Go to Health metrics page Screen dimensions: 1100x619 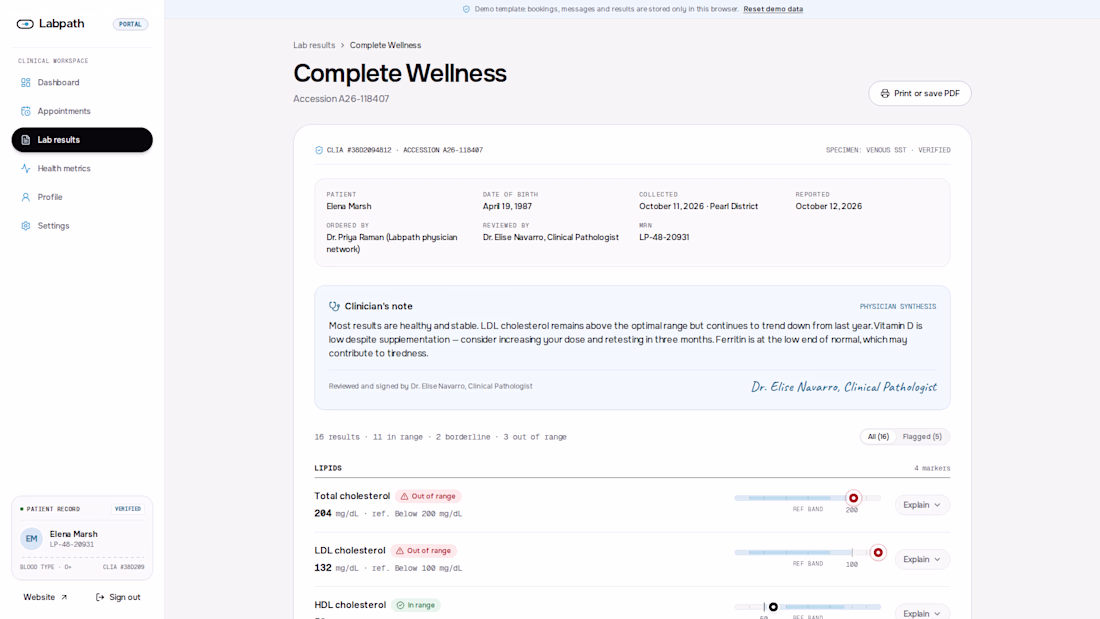click(82, 168)
